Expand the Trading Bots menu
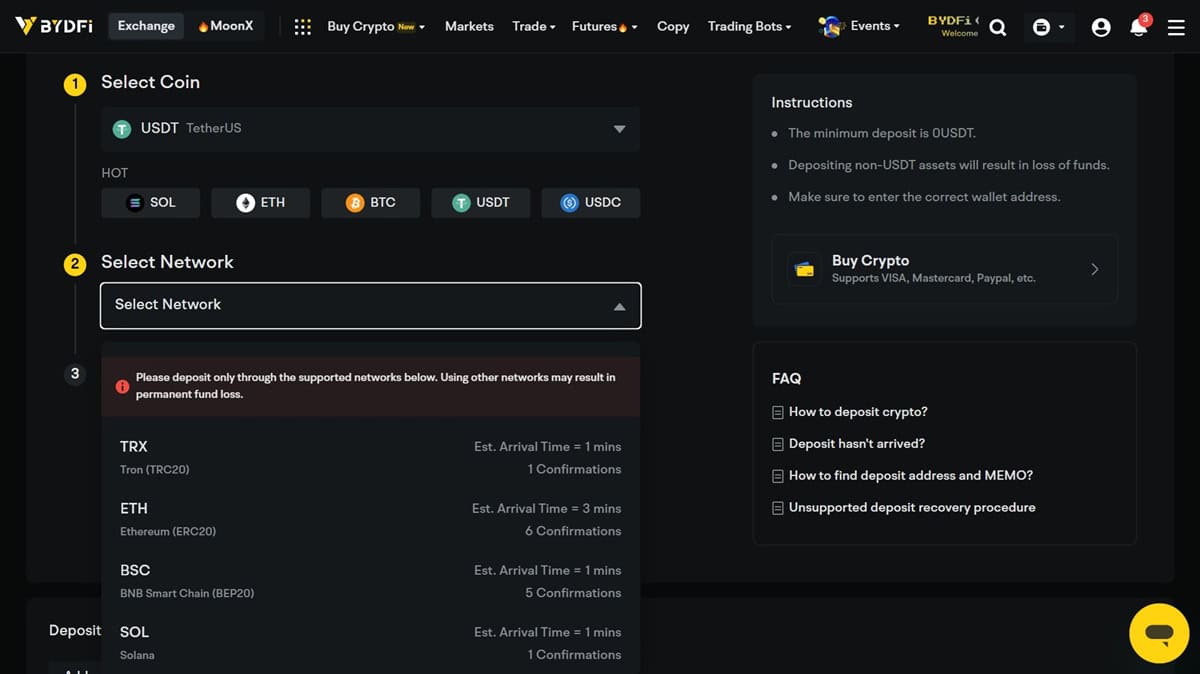Image resolution: width=1200 pixels, height=674 pixels. coord(750,27)
